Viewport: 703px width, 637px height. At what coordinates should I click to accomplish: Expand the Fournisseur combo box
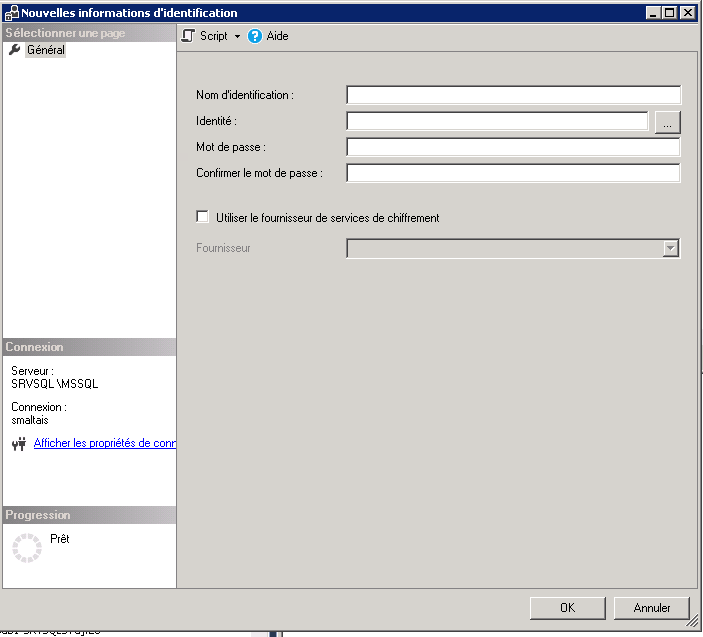(x=670, y=248)
